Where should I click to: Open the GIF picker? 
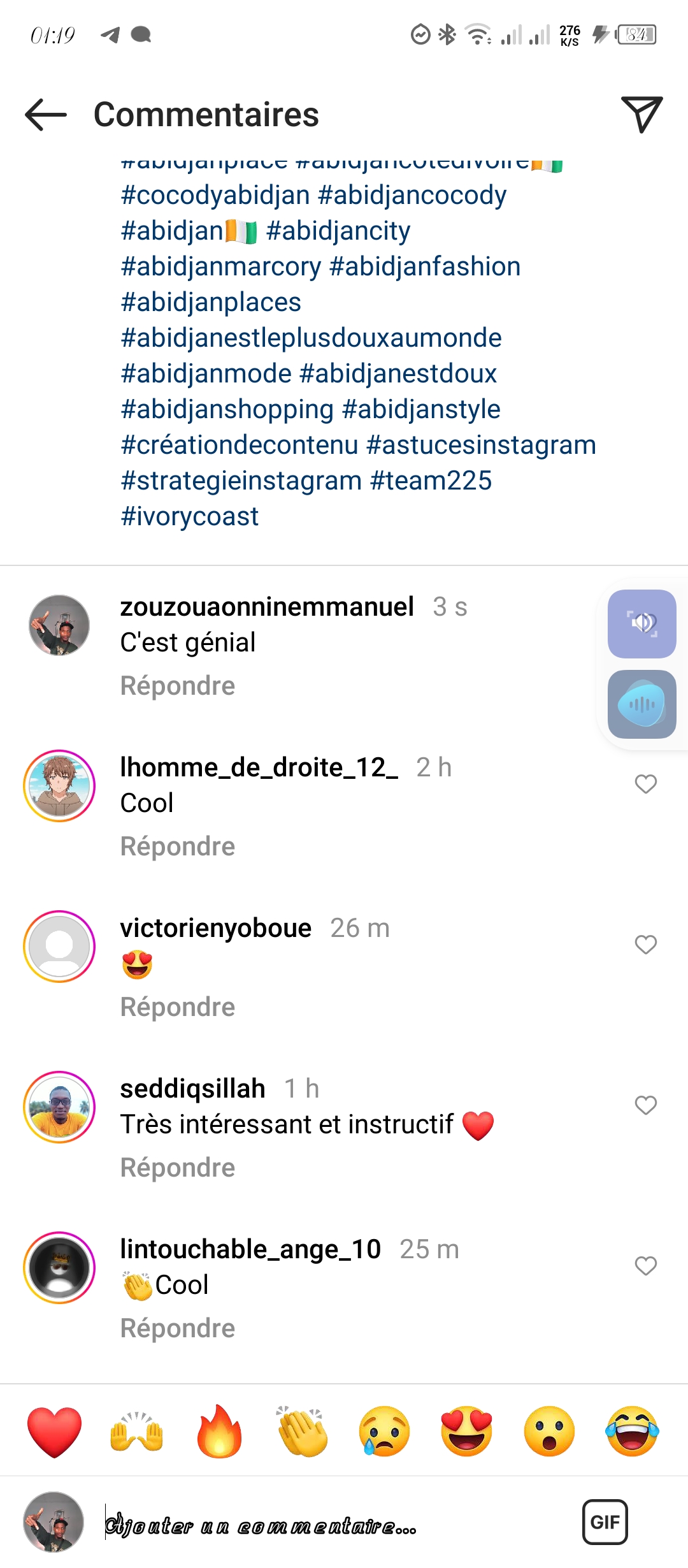coord(605,1522)
